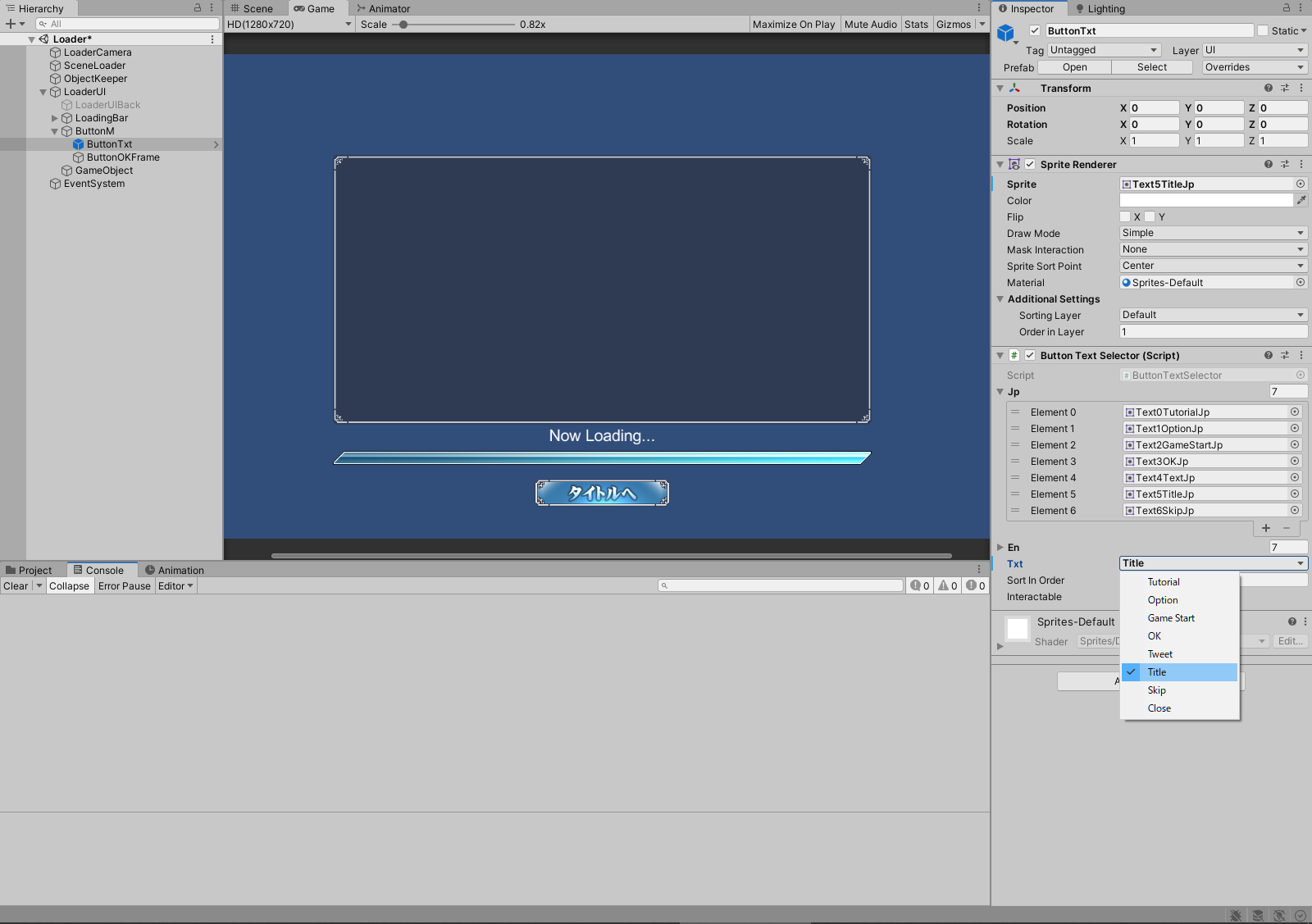
Task: Enable Flip X checkbox
Action: pos(1125,216)
